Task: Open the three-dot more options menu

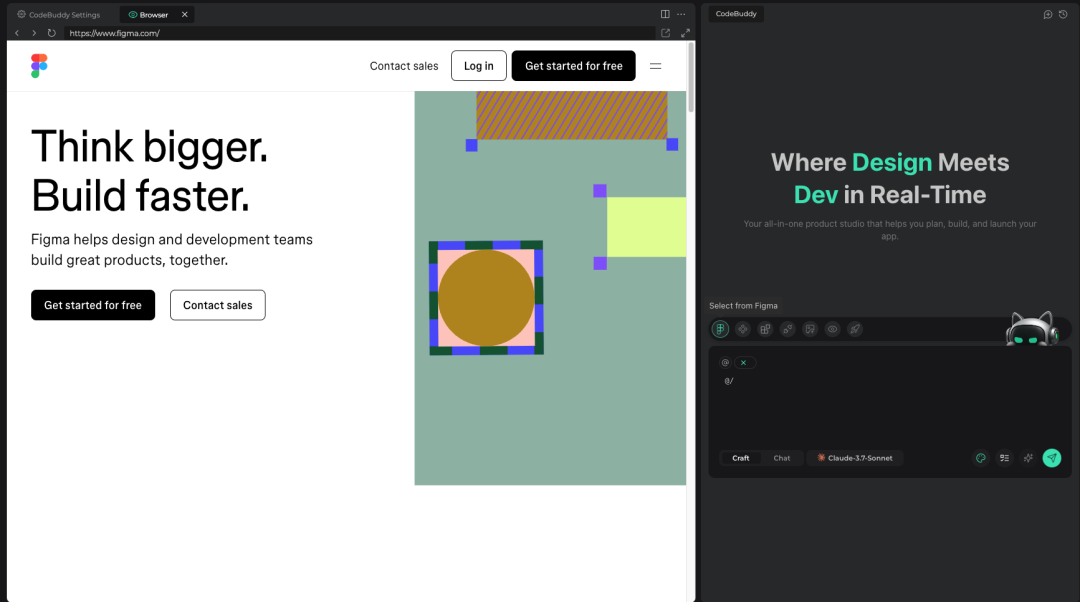Action: tap(682, 14)
